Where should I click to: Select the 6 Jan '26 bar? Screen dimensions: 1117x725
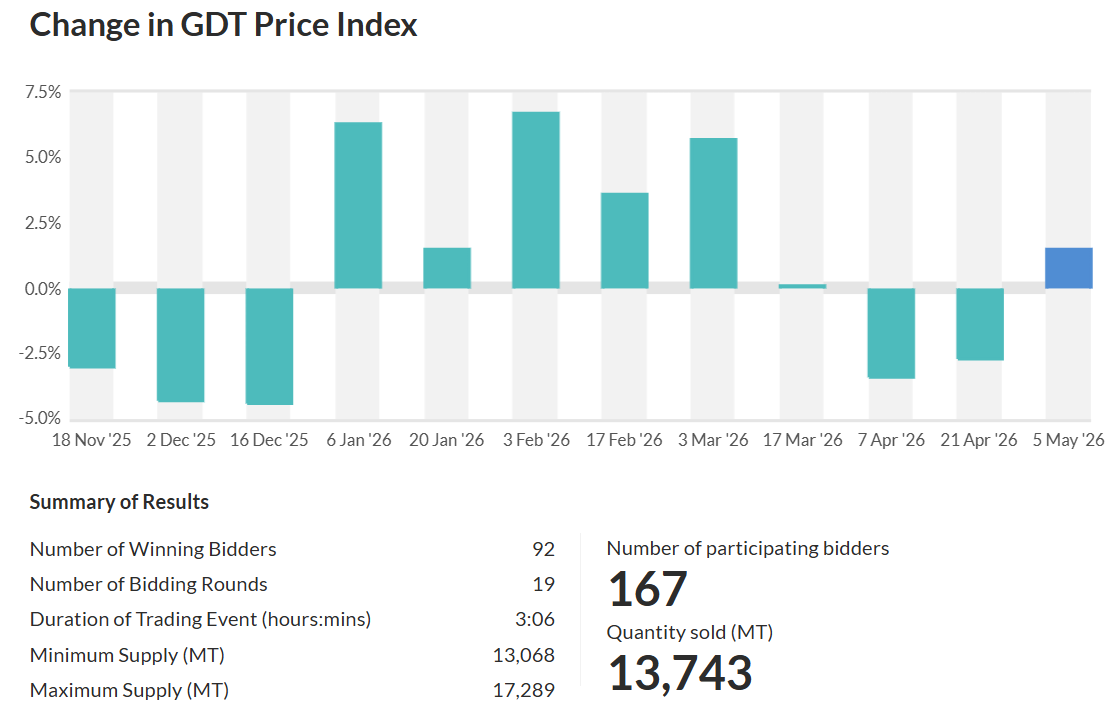pos(358,205)
